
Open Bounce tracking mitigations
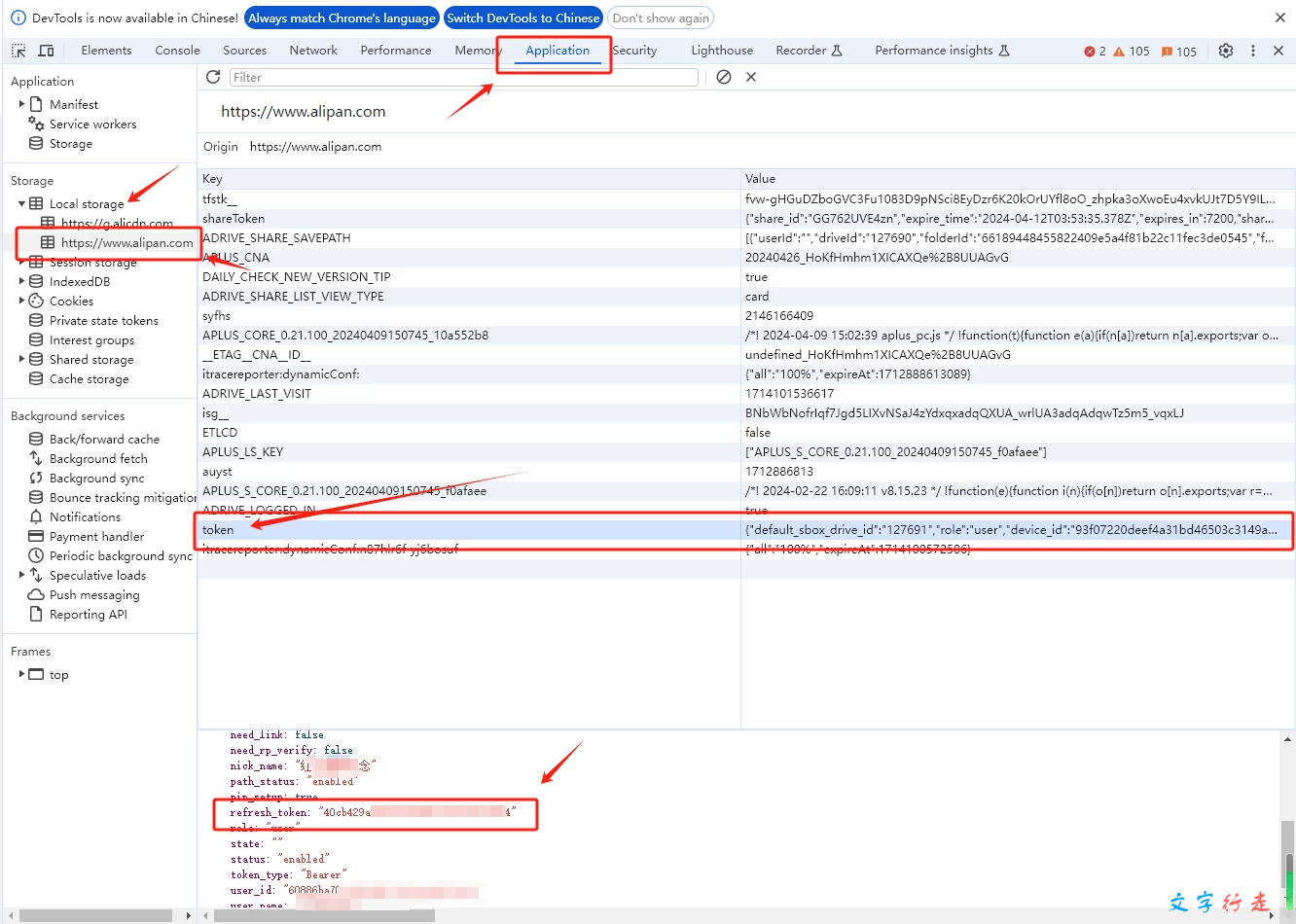coord(123,497)
